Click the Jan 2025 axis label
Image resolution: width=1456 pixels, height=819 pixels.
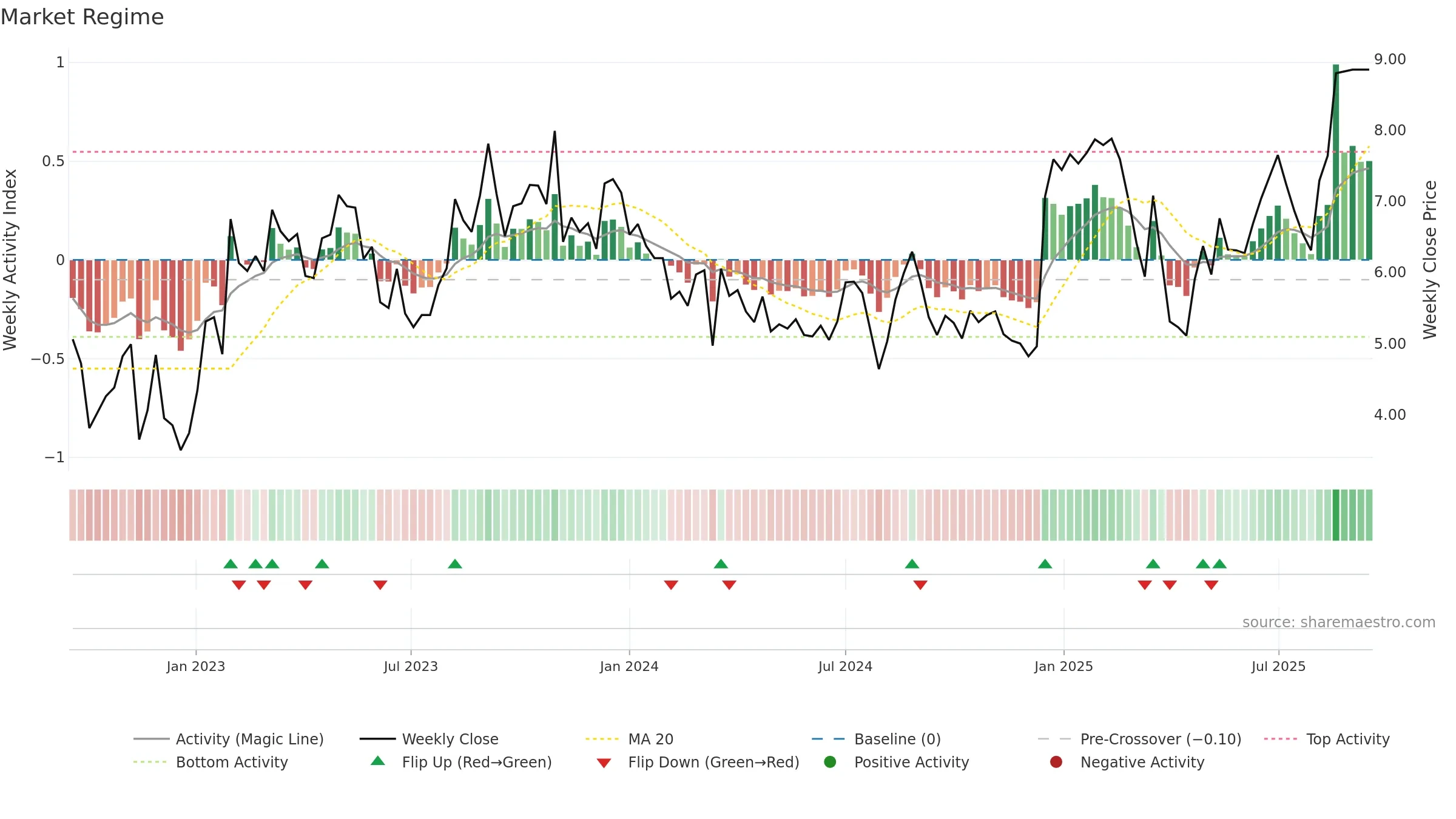(x=1063, y=666)
